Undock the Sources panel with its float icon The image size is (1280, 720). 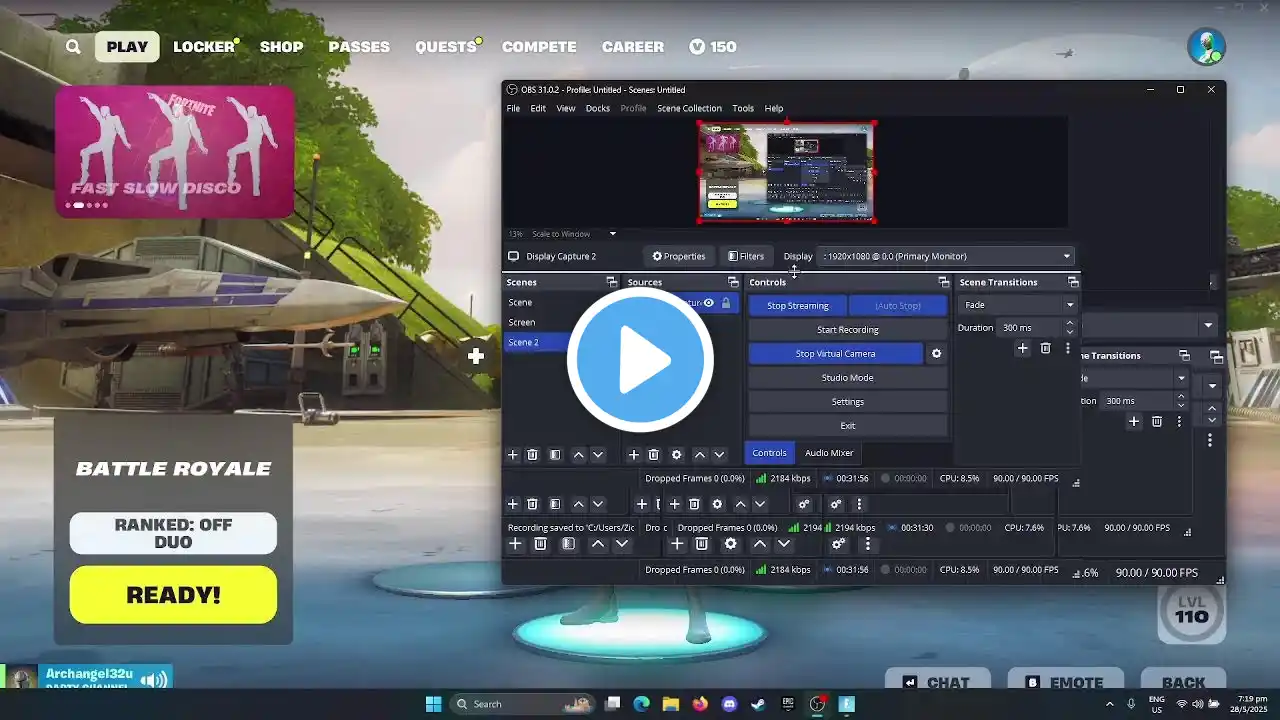tap(733, 283)
